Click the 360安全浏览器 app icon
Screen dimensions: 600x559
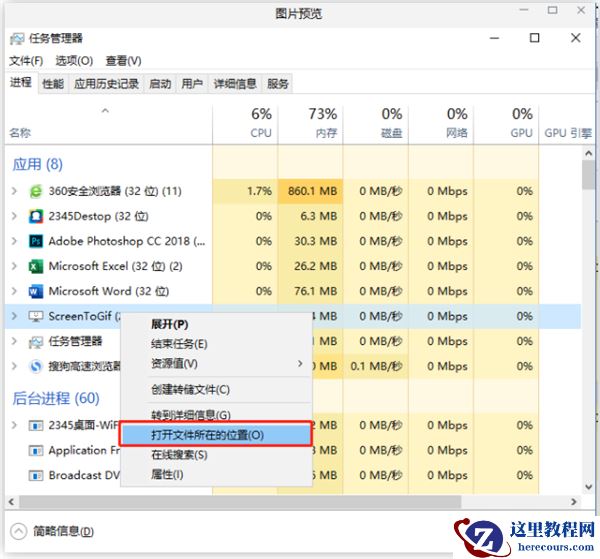pos(36,191)
